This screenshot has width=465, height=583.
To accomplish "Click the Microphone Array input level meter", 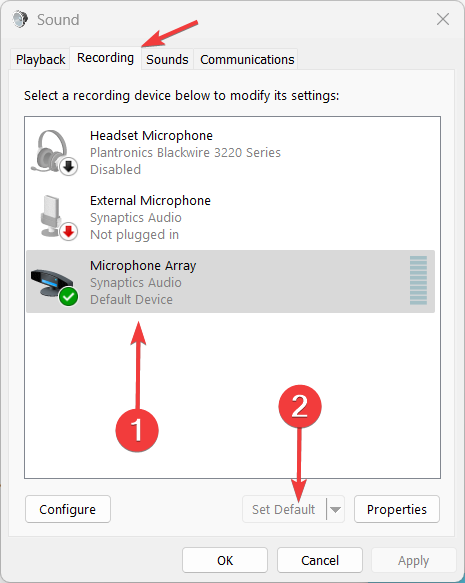I will click(x=418, y=280).
